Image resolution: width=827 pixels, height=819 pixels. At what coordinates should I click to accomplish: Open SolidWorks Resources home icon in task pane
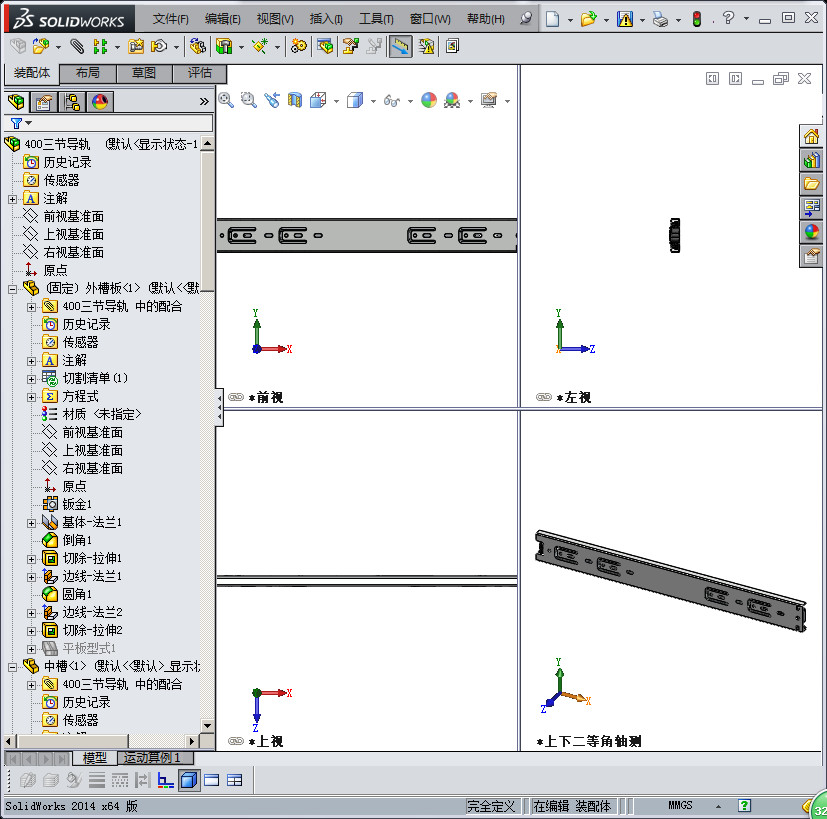click(811, 137)
